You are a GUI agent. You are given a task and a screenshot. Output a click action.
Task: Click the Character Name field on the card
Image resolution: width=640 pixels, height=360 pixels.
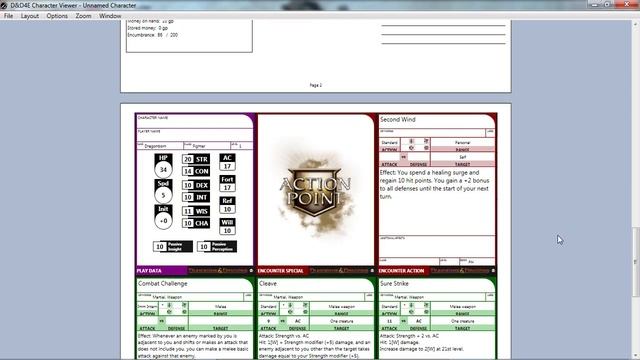click(x=195, y=122)
